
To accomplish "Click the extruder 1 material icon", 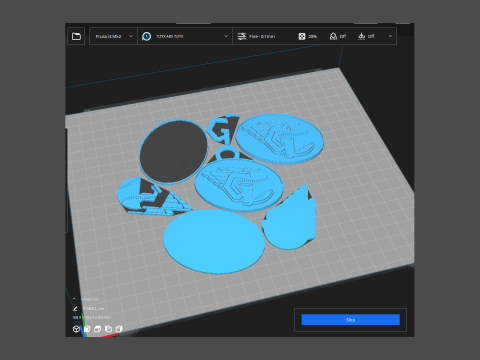I will pyautogui.click(x=146, y=36).
